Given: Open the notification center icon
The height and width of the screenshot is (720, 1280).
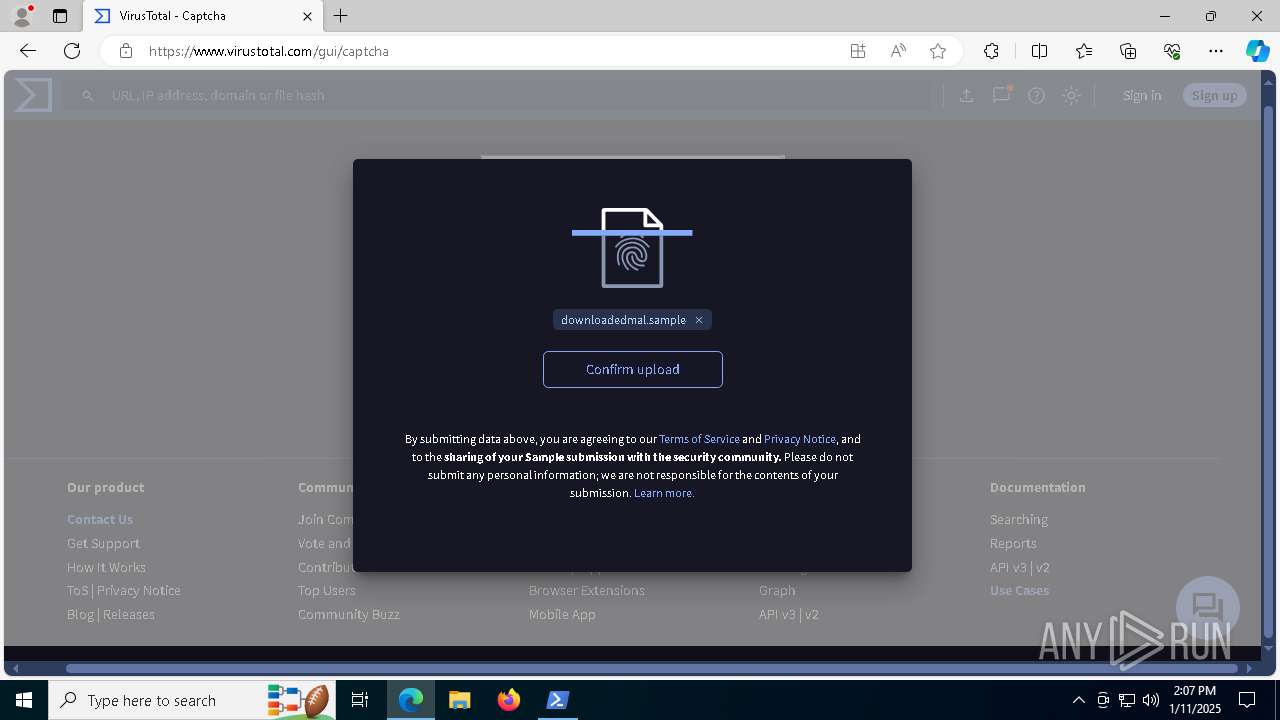Looking at the screenshot, I should click(x=1247, y=700).
